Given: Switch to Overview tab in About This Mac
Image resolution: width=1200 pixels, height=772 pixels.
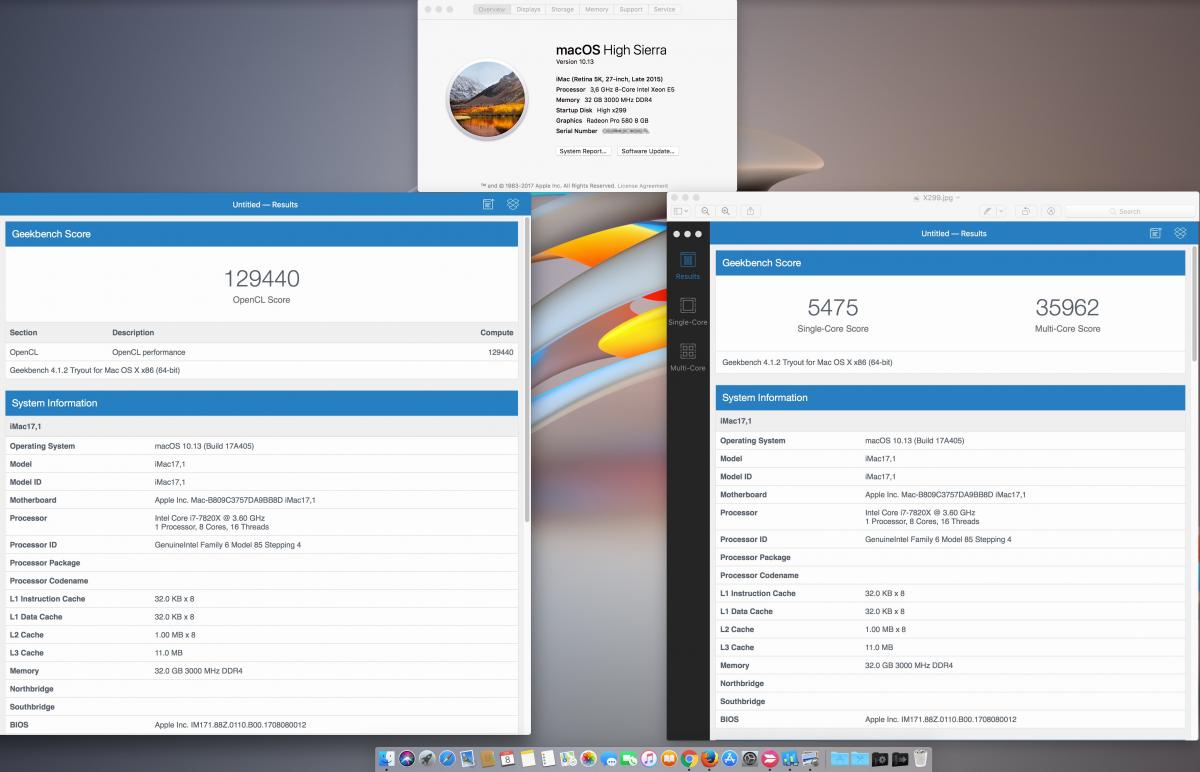Looking at the screenshot, I should coord(492,9).
